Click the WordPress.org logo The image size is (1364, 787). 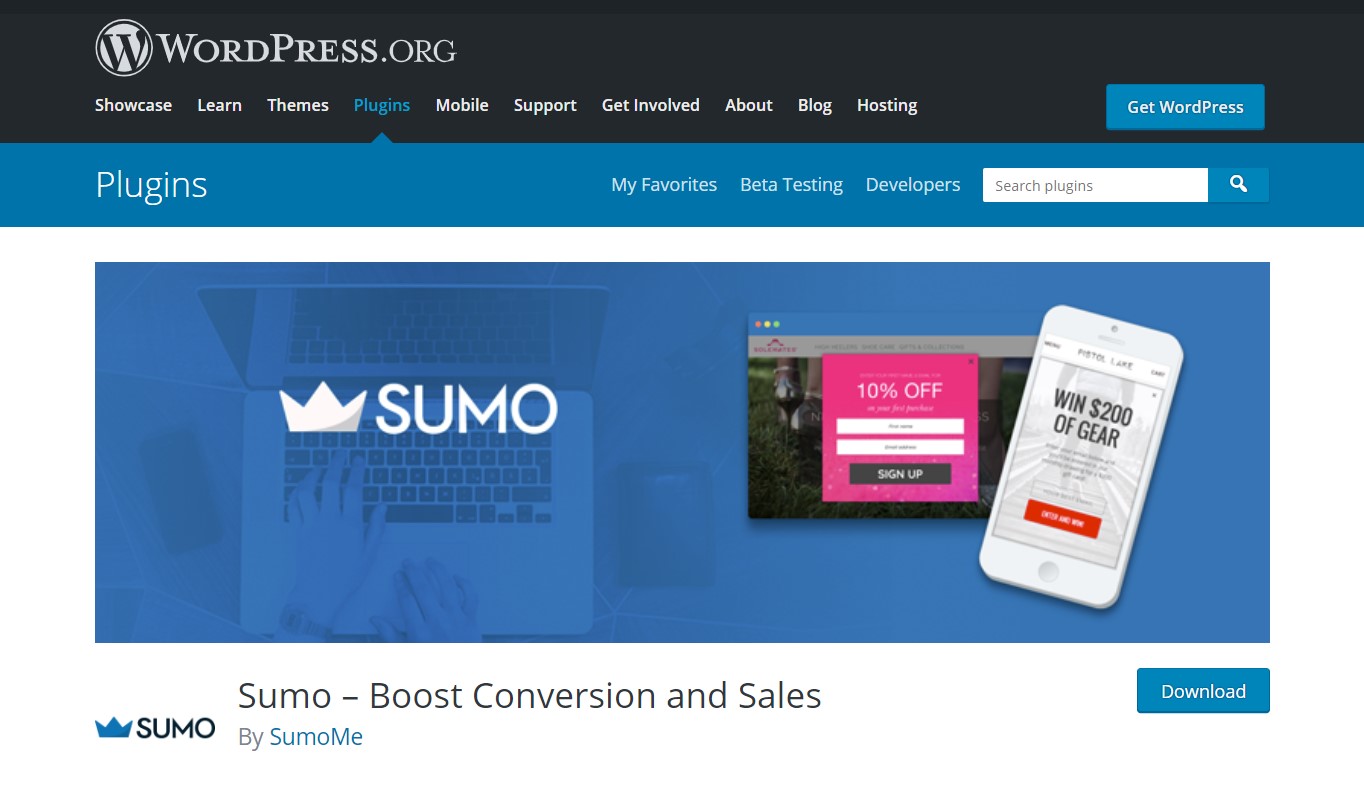pos(276,48)
